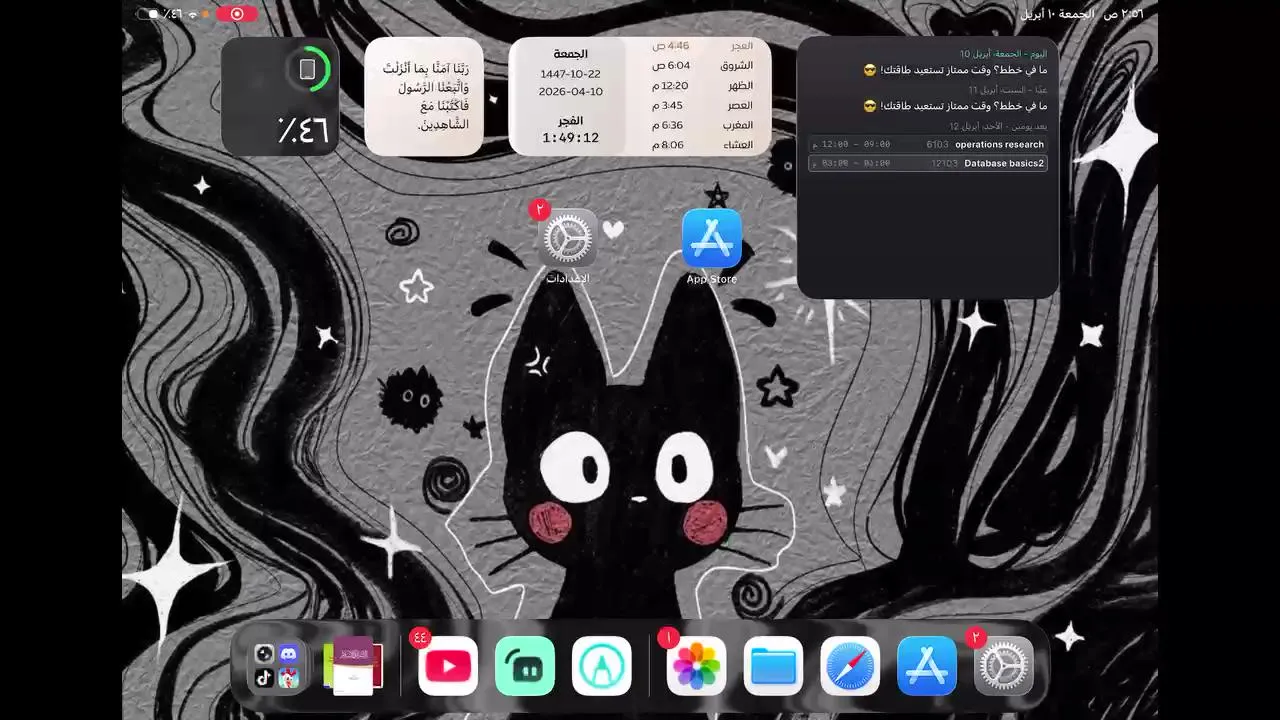Open the dock folder containing Discord and TikTok

[x=277, y=666]
